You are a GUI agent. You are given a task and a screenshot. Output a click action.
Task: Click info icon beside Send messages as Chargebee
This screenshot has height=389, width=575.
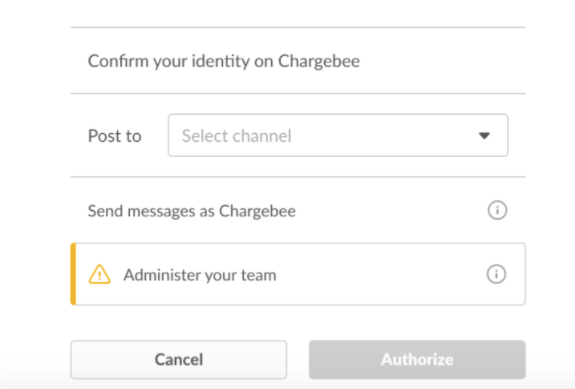(497, 210)
